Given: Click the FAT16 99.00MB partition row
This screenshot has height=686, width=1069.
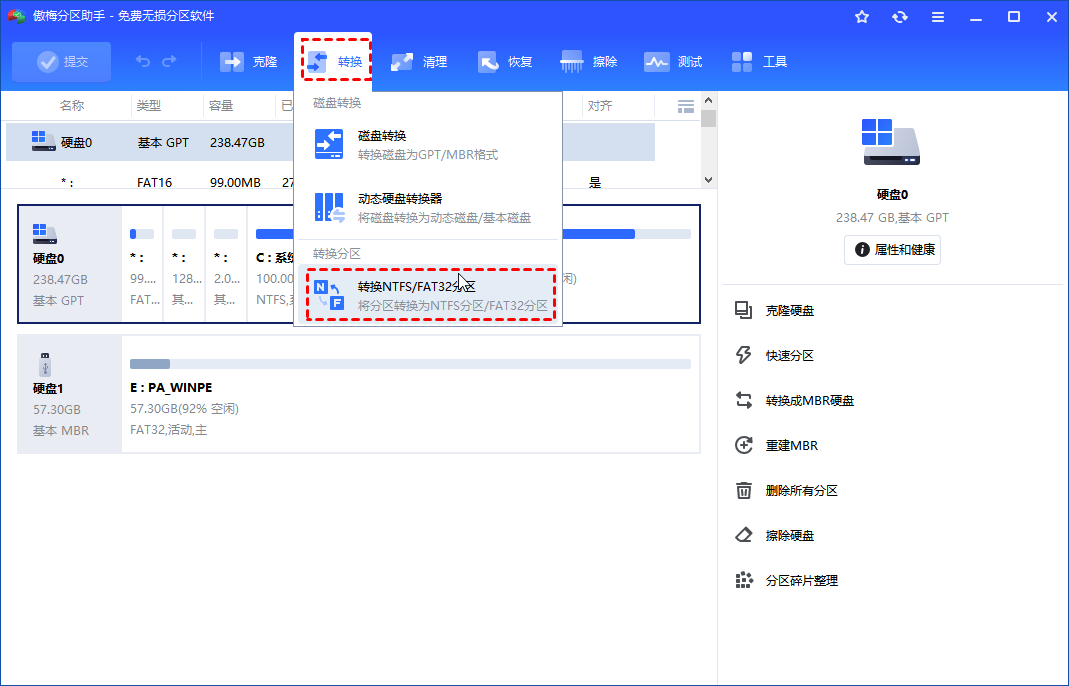Looking at the screenshot, I should (x=330, y=182).
